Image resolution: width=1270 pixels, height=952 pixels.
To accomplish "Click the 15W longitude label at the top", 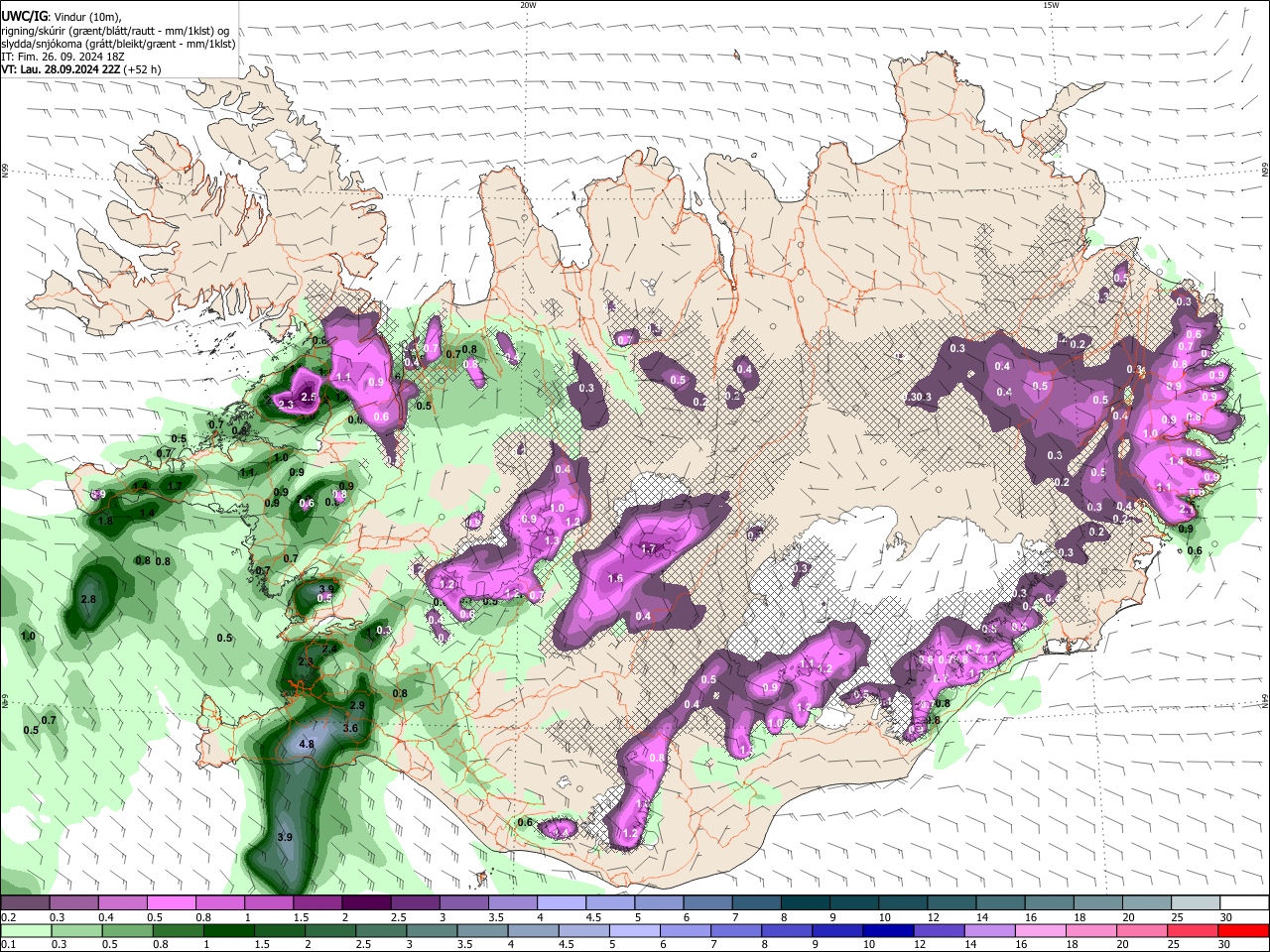I will click(1050, 5).
